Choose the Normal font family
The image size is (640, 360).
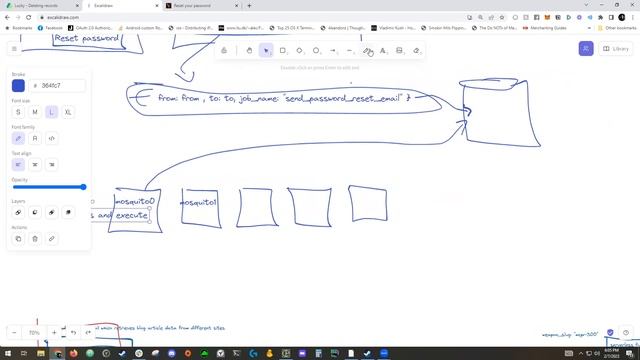(x=35, y=138)
